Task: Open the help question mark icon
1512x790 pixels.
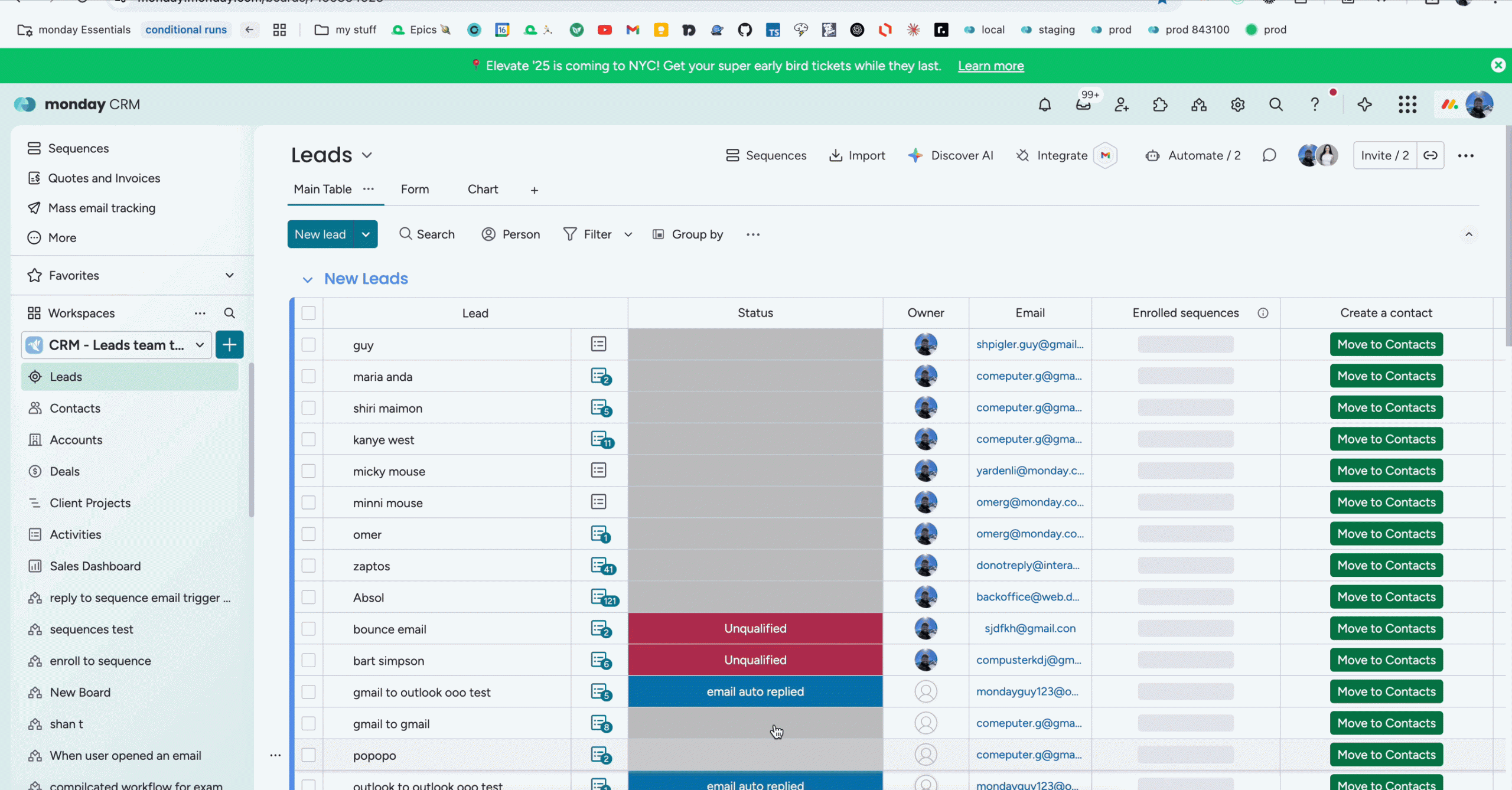Action: point(1315,105)
